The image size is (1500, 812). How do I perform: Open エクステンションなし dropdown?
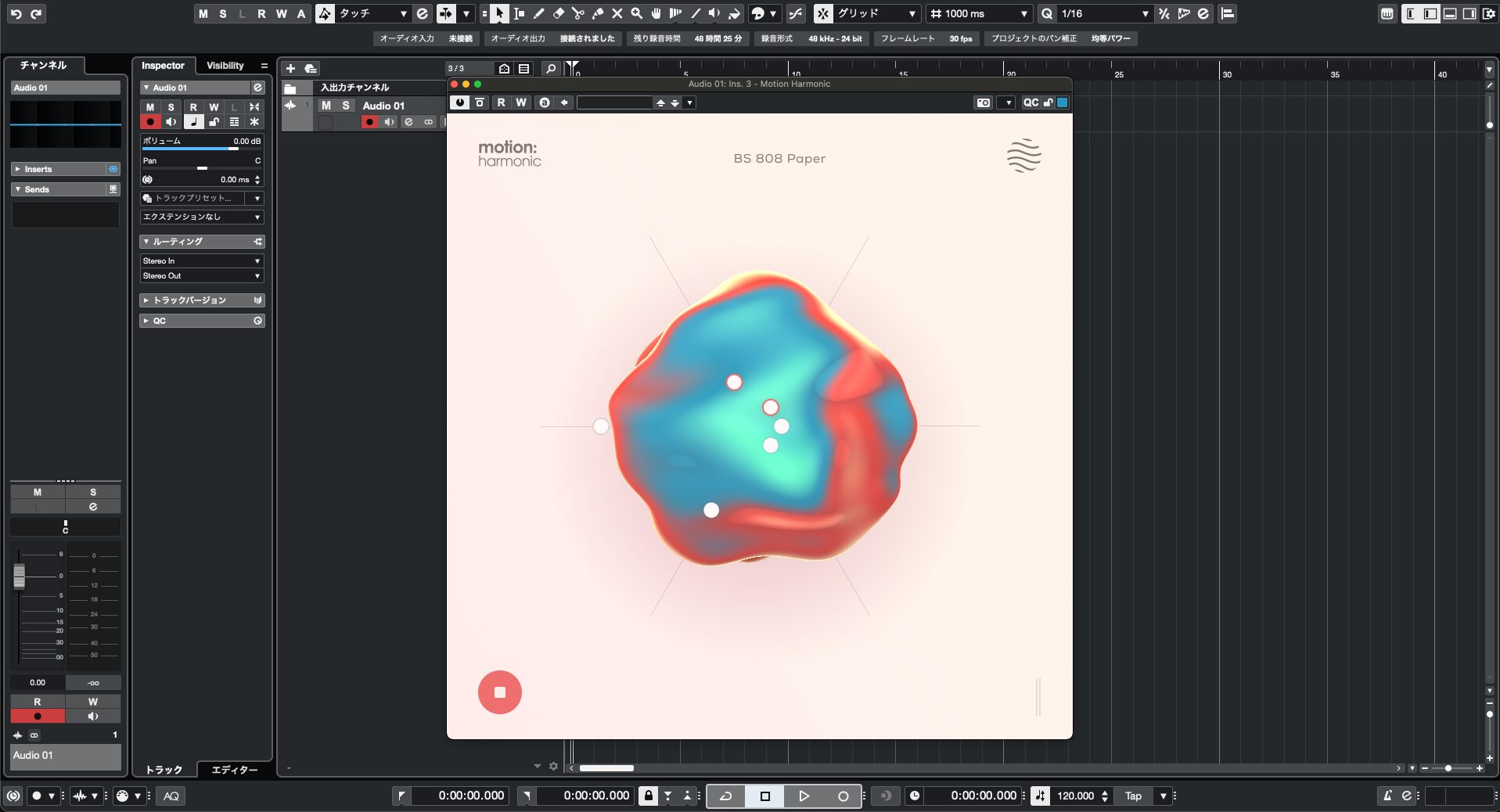202,217
